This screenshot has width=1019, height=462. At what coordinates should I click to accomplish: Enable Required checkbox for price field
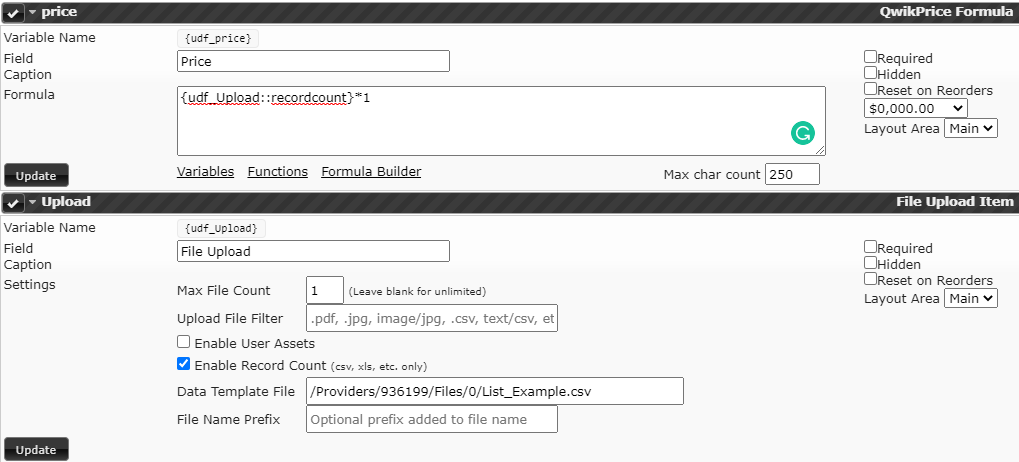click(x=870, y=57)
